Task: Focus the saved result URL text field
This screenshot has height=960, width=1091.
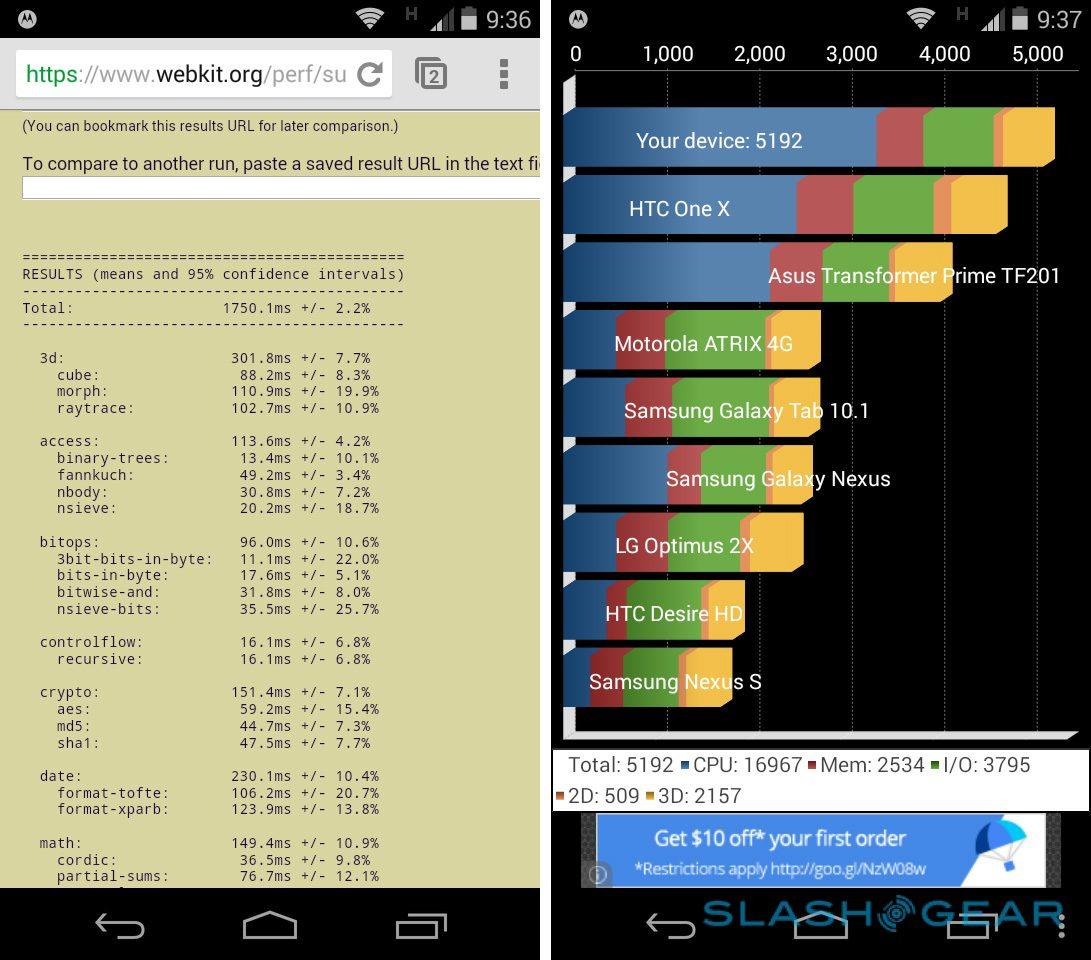Action: (x=280, y=188)
